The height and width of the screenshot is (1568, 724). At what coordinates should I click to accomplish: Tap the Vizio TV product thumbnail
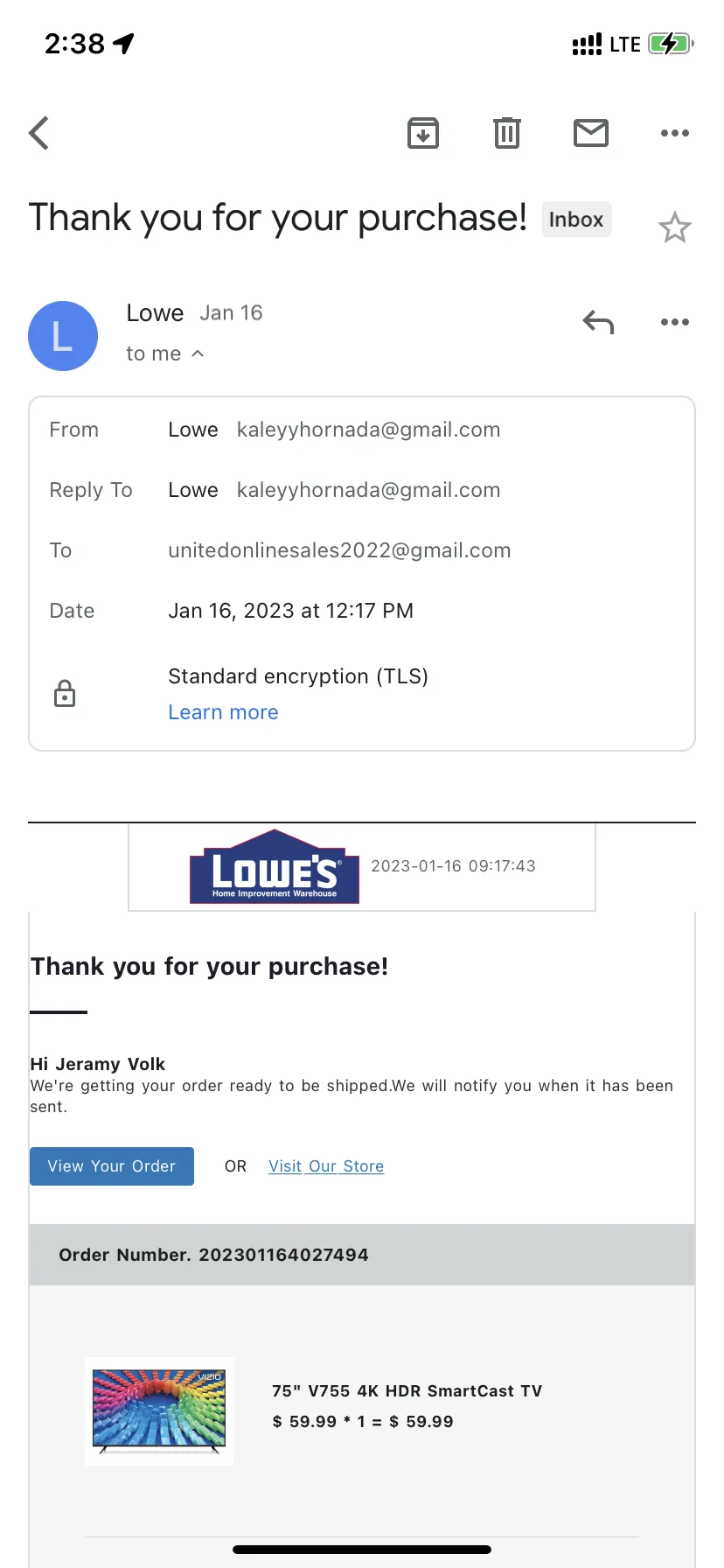tap(159, 1411)
